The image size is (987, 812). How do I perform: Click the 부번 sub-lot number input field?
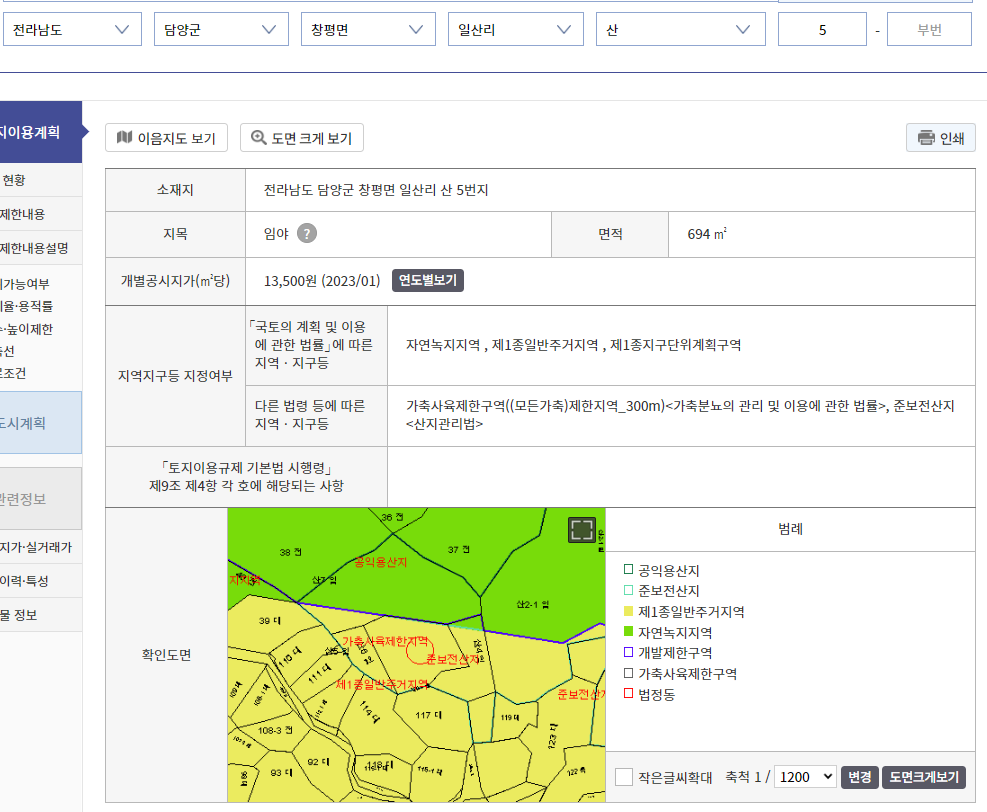[x=929, y=30]
